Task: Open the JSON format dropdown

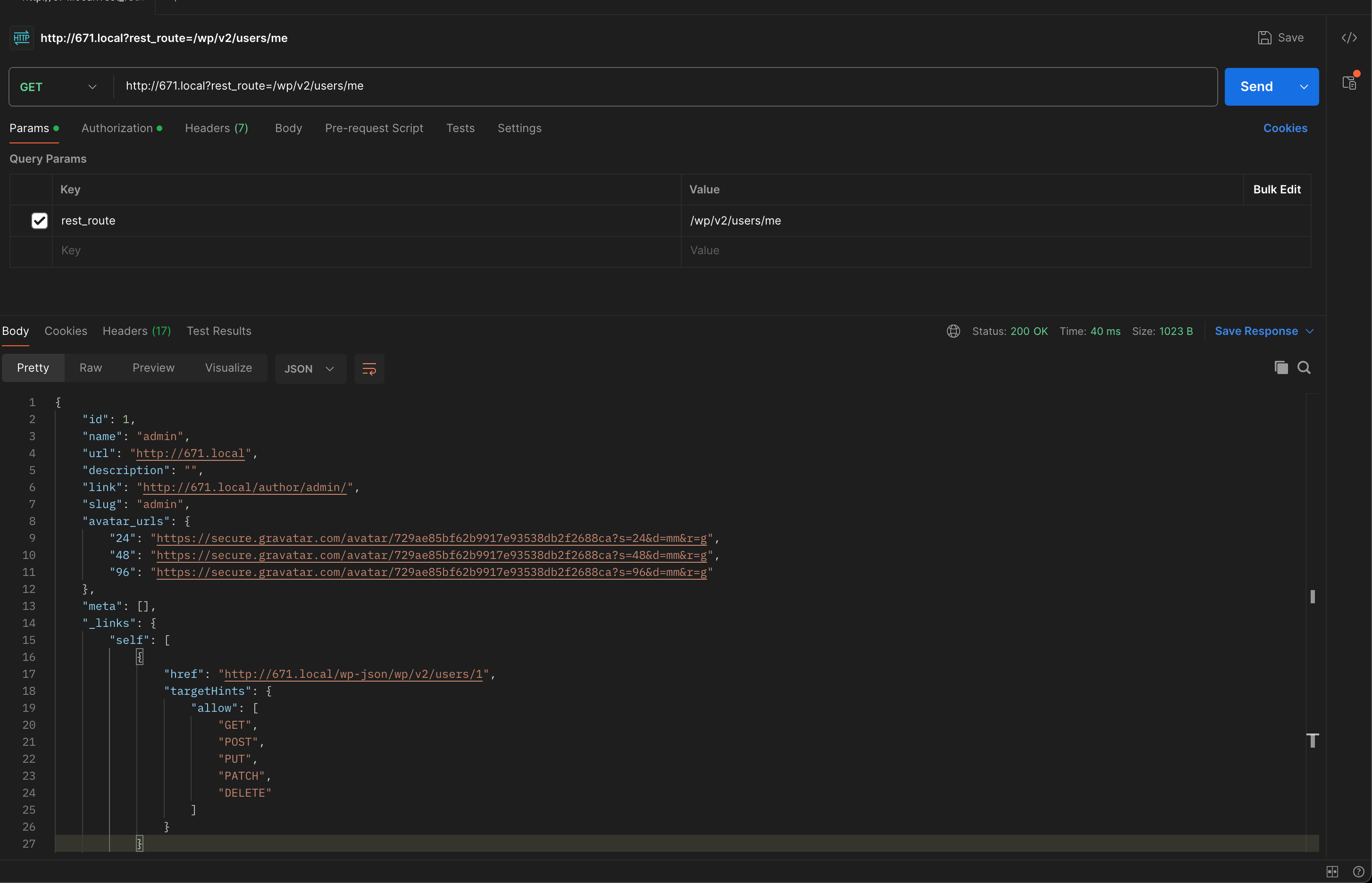Action: click(x=310, y=369)
